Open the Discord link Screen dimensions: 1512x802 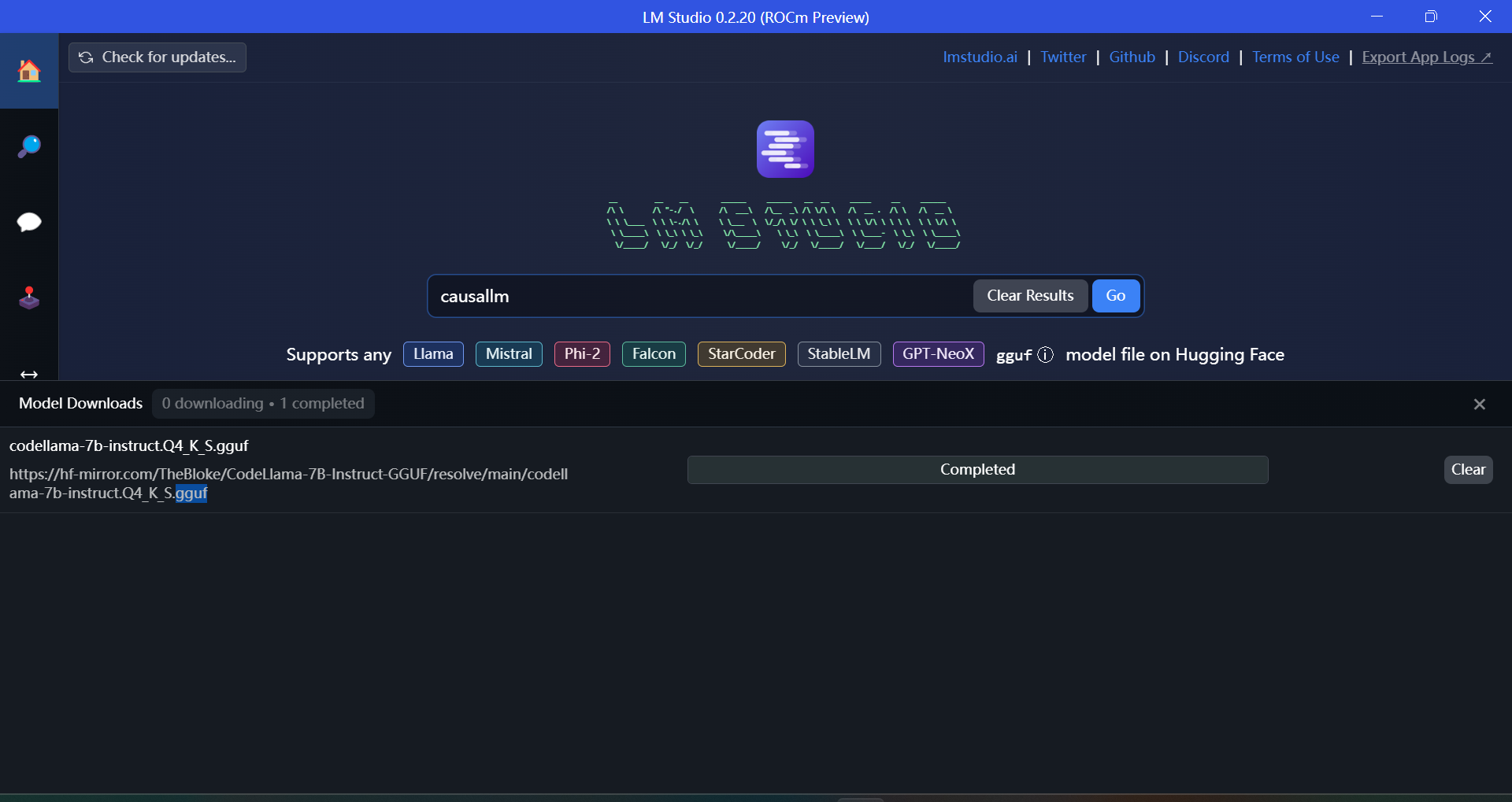tap(1203, 57)
